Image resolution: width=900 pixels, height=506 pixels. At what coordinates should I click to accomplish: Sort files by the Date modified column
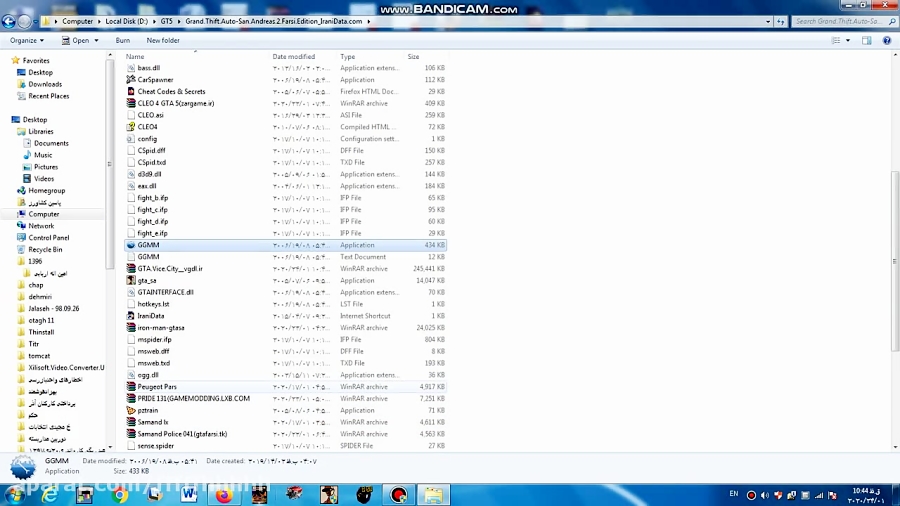[294, 57]
